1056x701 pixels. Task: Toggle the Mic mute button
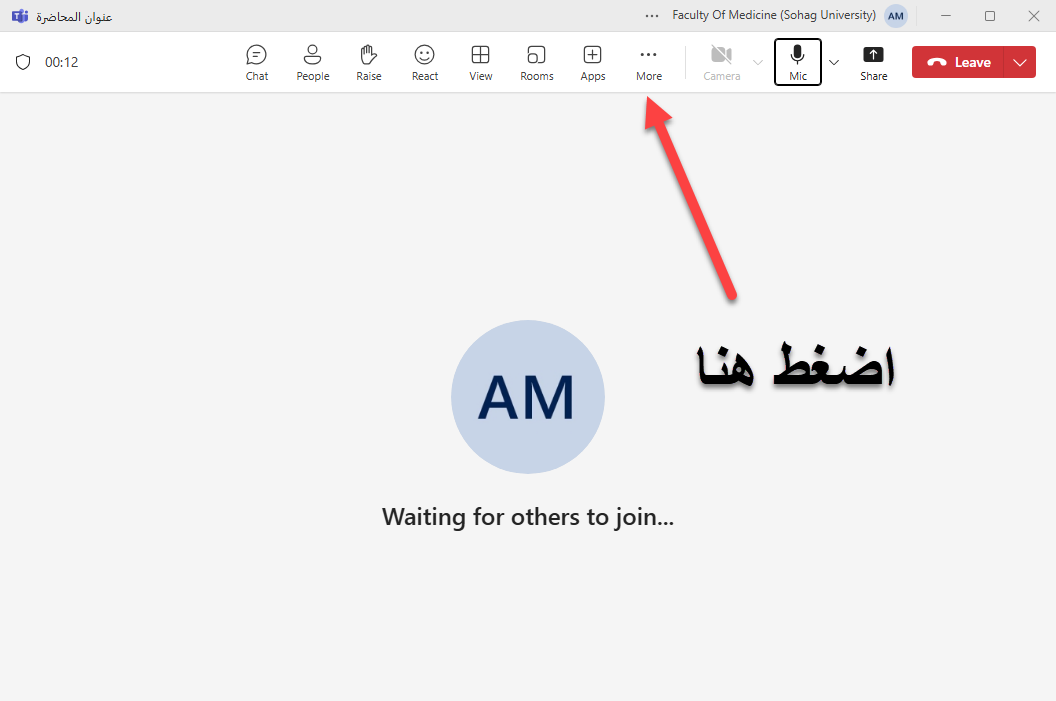click(798, 62)
